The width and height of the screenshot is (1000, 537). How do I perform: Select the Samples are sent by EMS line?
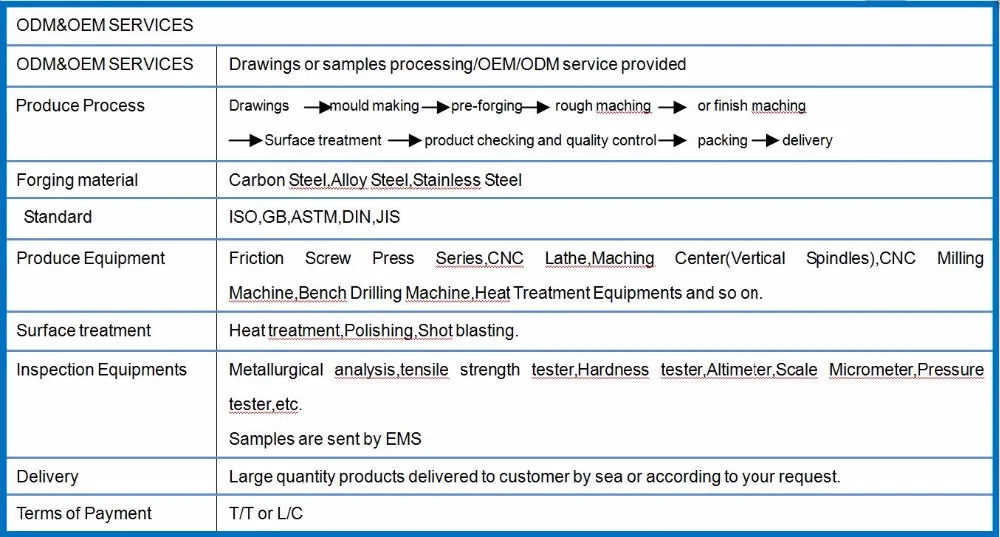coord(325,439)
